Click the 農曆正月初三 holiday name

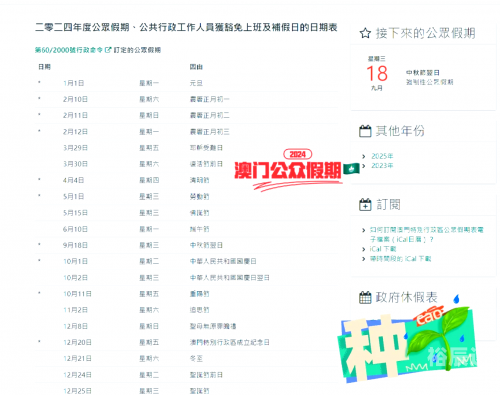[209, 132]
